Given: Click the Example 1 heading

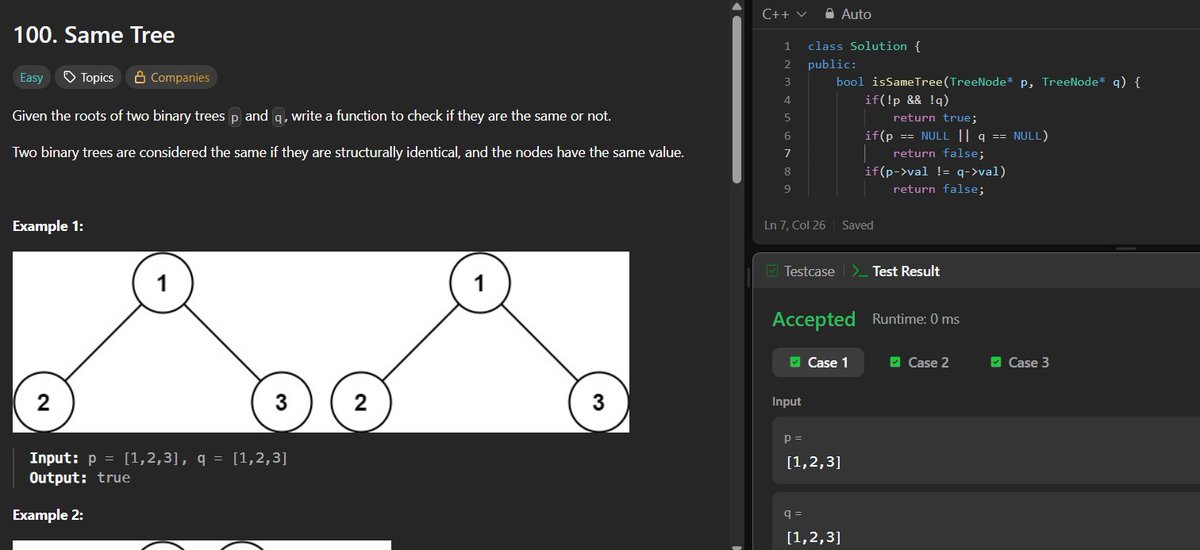Looking at the screenshot, I should click(x=48, y=227).
